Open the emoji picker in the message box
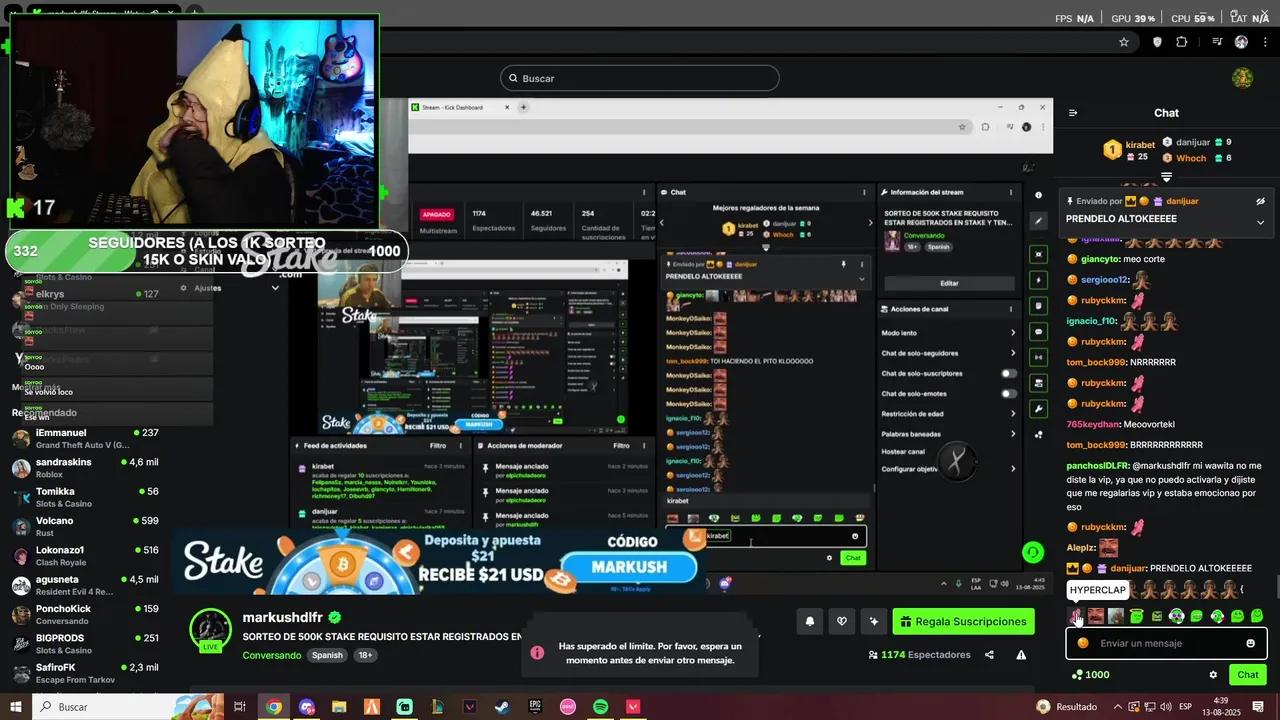This screenshot has width=1280, height=720. [1250, 643]
